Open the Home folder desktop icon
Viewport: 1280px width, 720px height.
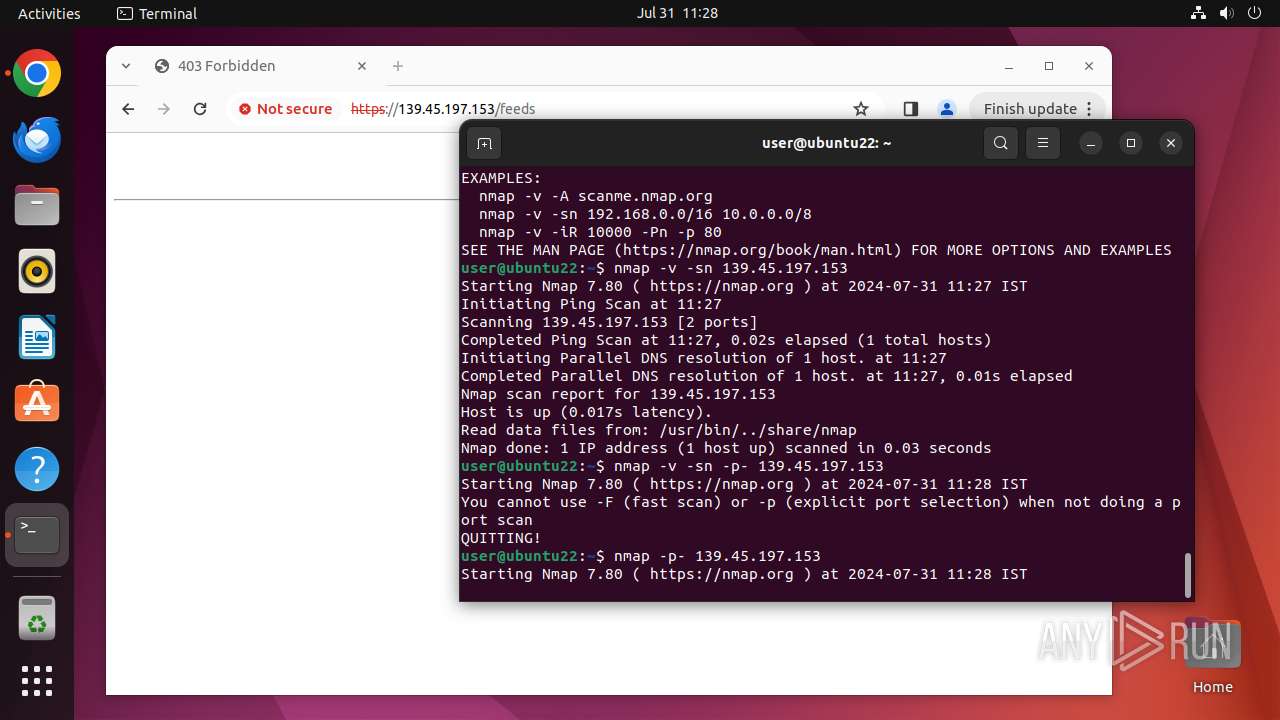click(1212, 657)
